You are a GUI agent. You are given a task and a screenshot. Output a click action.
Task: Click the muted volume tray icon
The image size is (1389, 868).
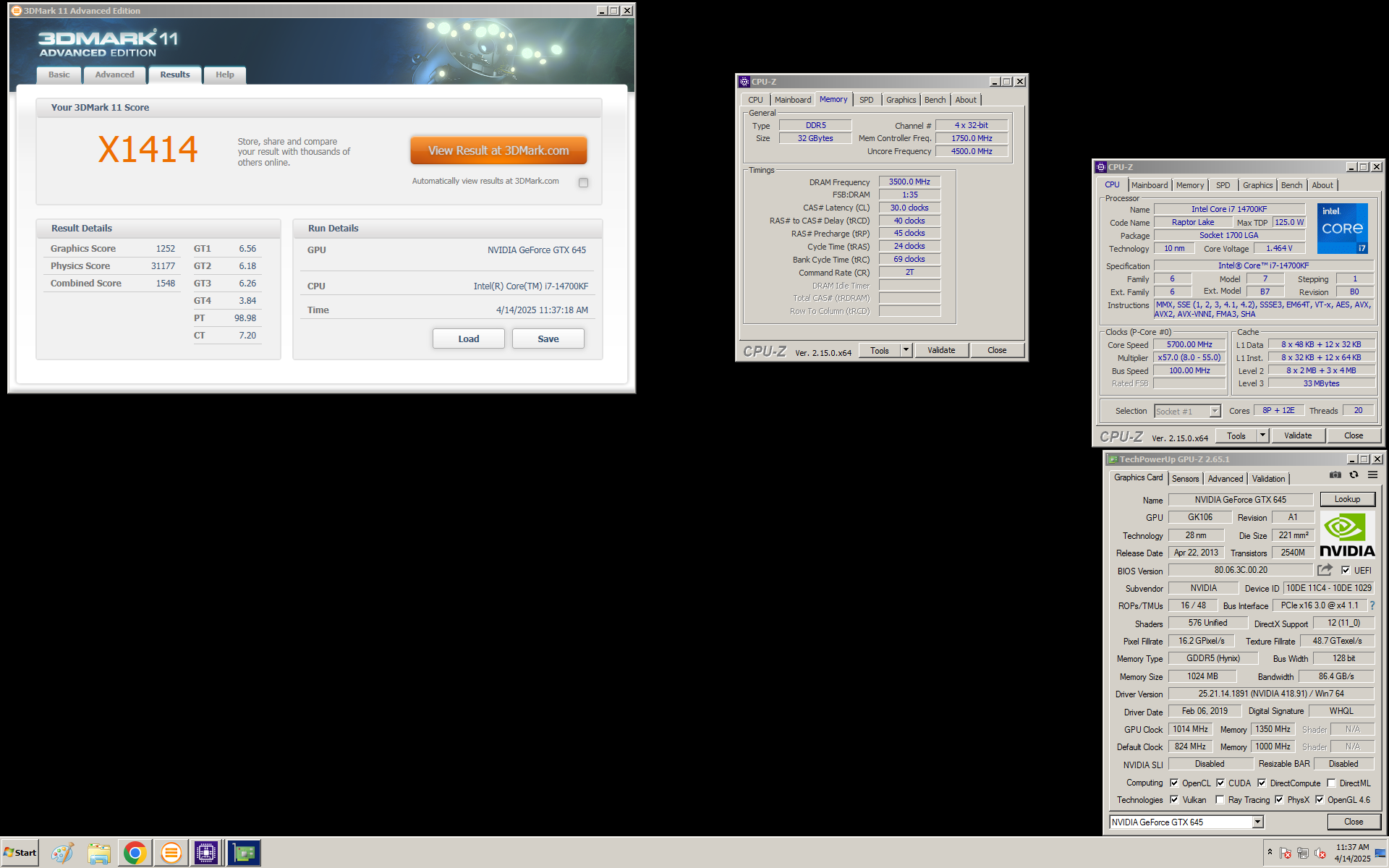coord(1320,854)
